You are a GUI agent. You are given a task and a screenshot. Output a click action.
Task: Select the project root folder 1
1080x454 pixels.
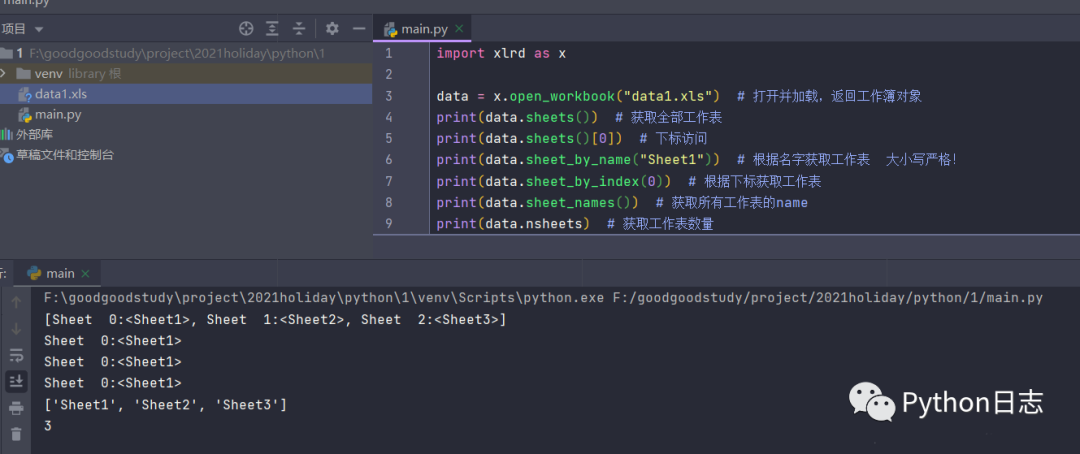pos(164,53)
